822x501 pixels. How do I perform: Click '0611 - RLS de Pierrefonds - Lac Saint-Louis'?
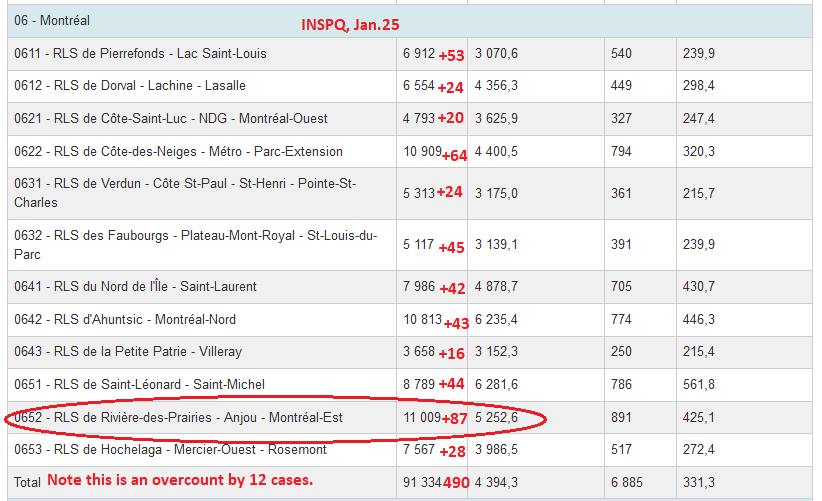pyautogui.click(x=140, y=53)
